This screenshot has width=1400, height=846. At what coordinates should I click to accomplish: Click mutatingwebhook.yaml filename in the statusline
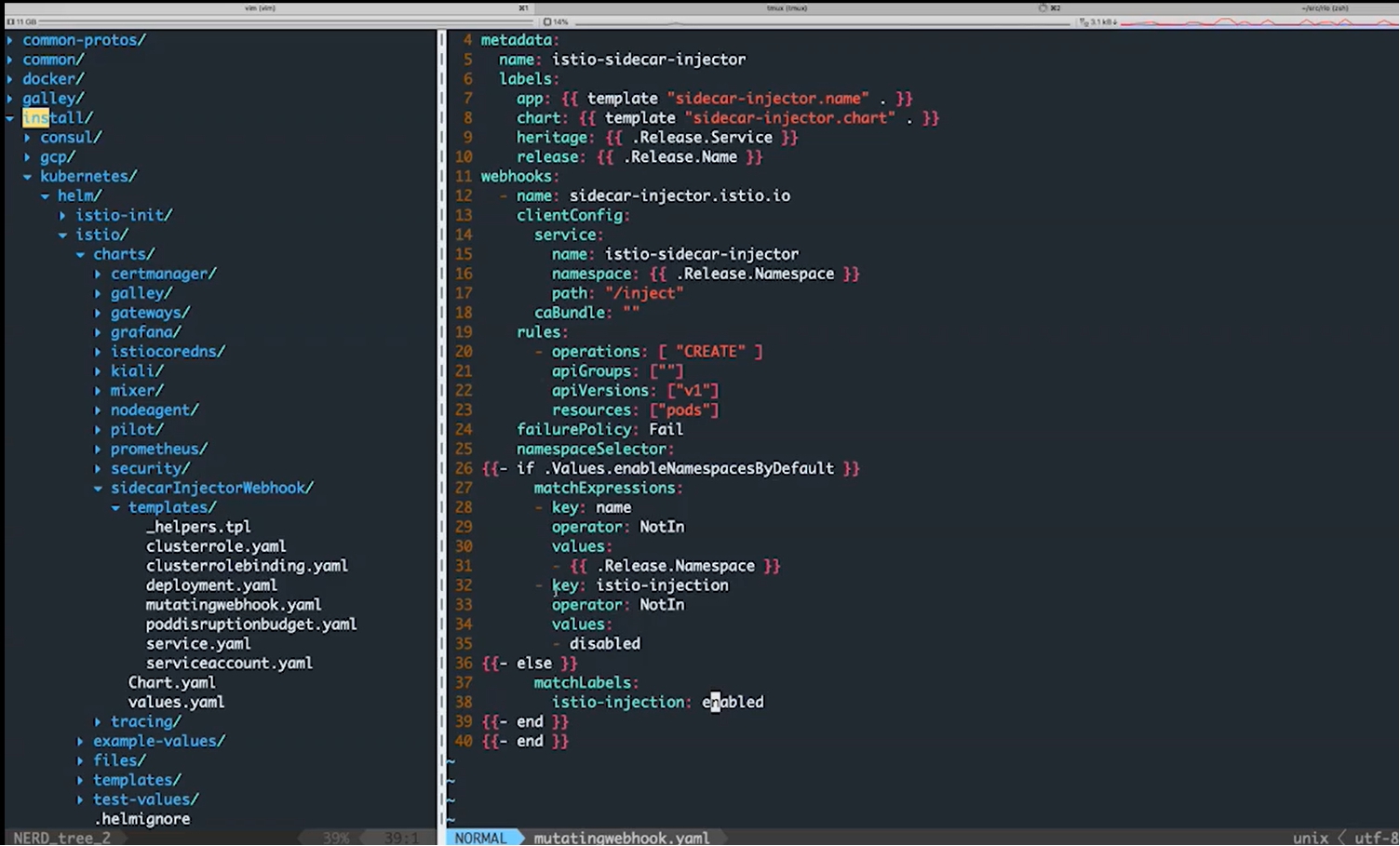pyautogui.click(x=622, y=839)
